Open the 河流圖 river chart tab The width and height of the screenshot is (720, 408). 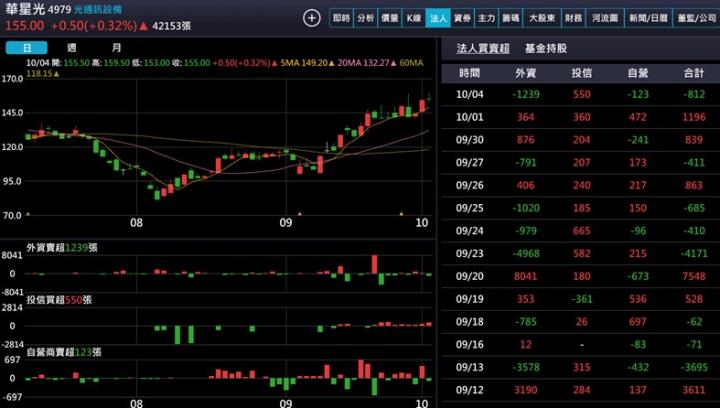pyautogui.click(x=603, y=18)
